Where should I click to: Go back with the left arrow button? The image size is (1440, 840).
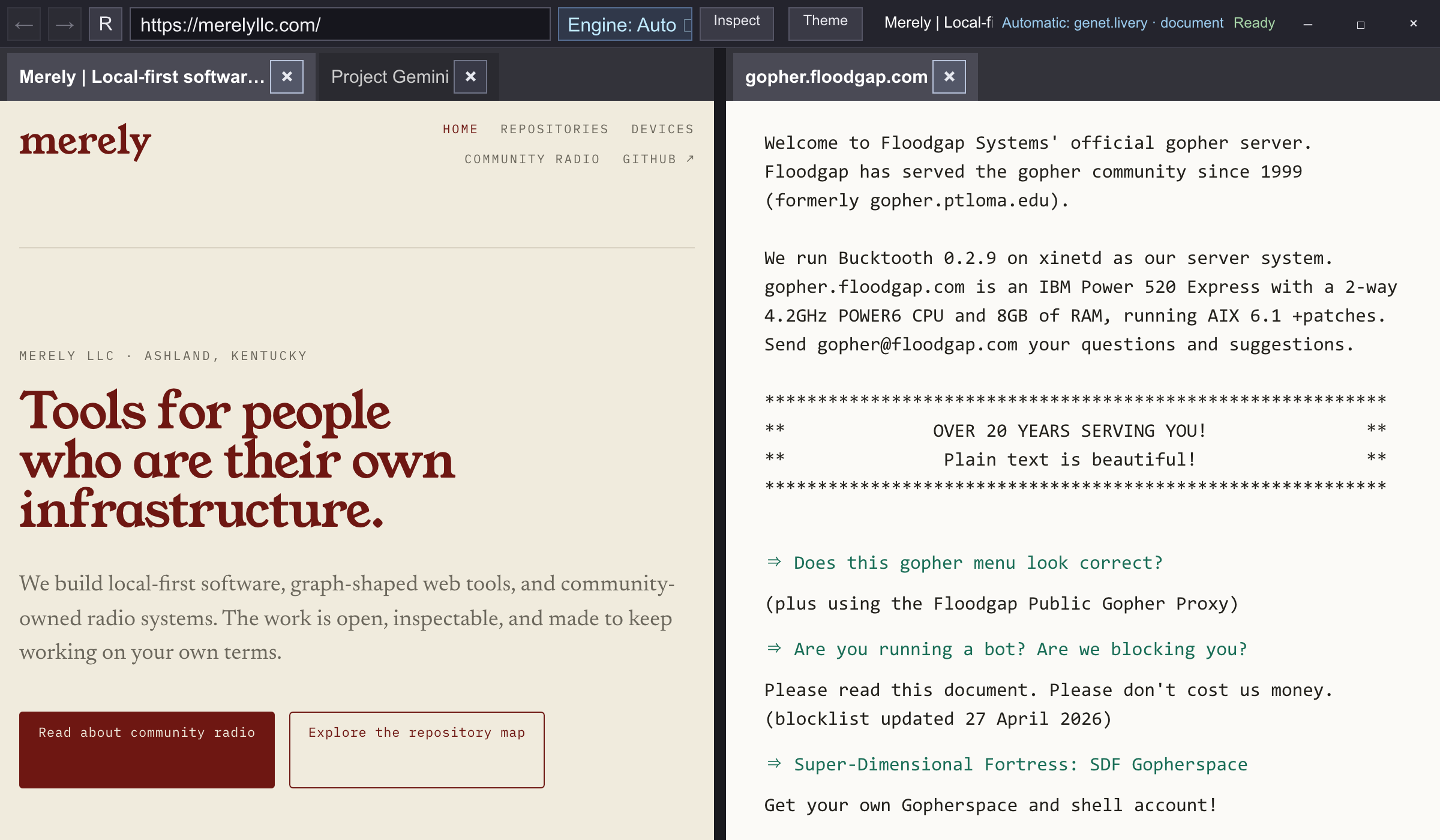tap(24, 25)
